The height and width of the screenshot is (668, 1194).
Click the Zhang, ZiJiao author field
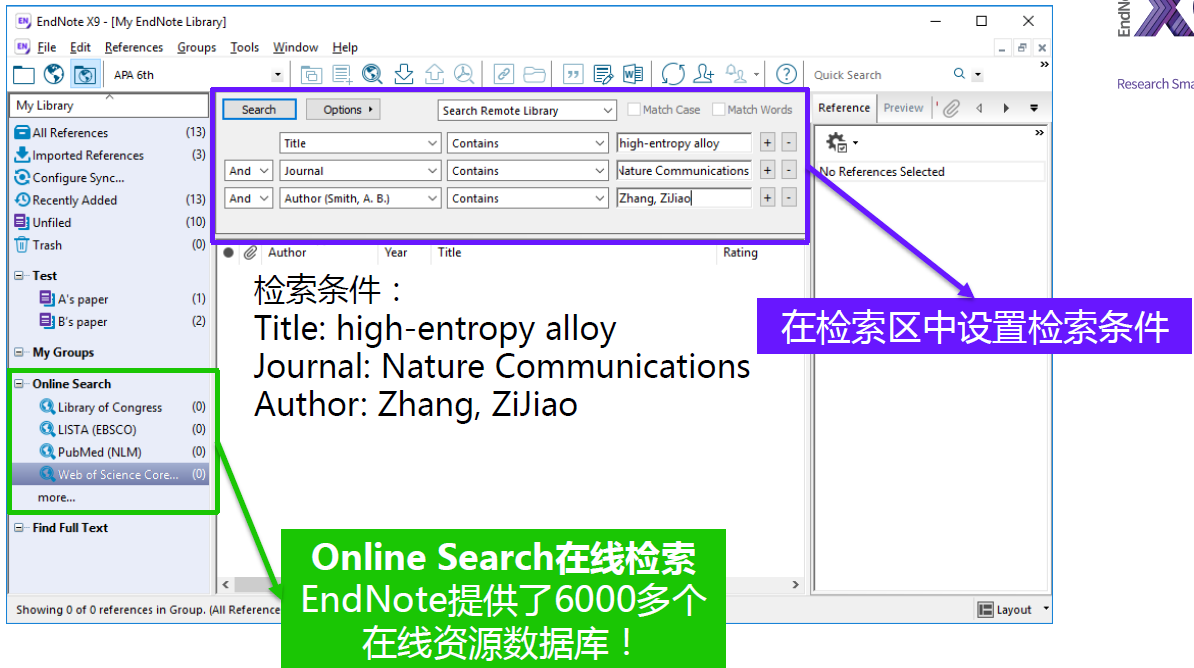click(x=684, y=198)
